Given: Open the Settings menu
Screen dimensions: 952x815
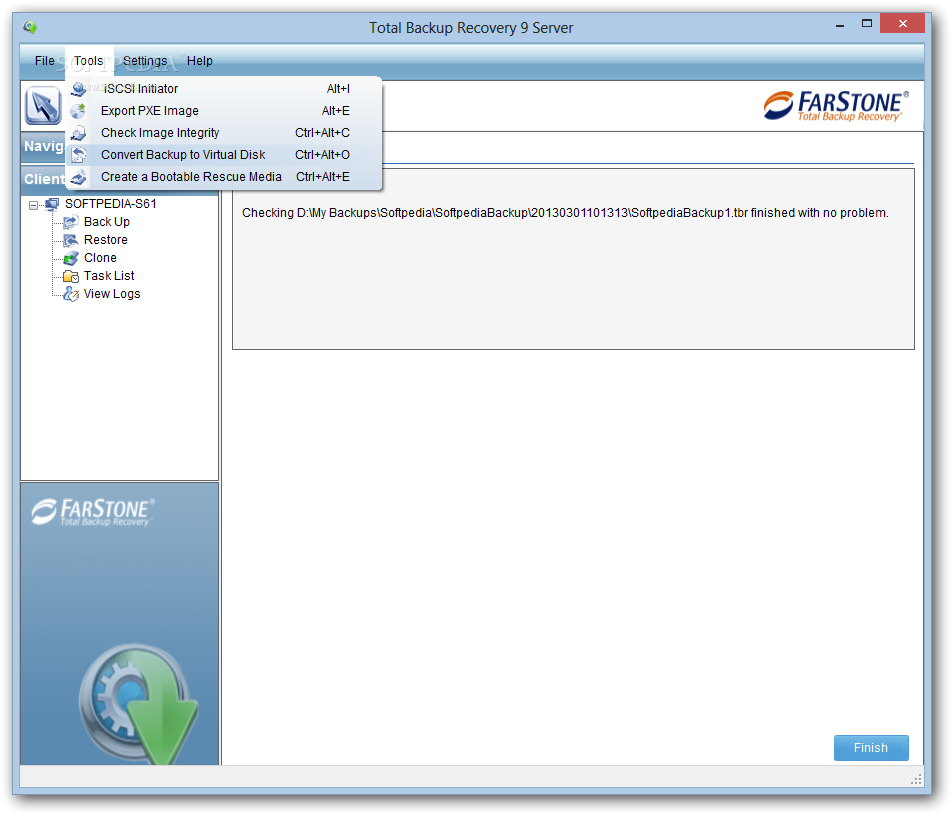Looking at the screenshot, I should [x=144, y=61].
